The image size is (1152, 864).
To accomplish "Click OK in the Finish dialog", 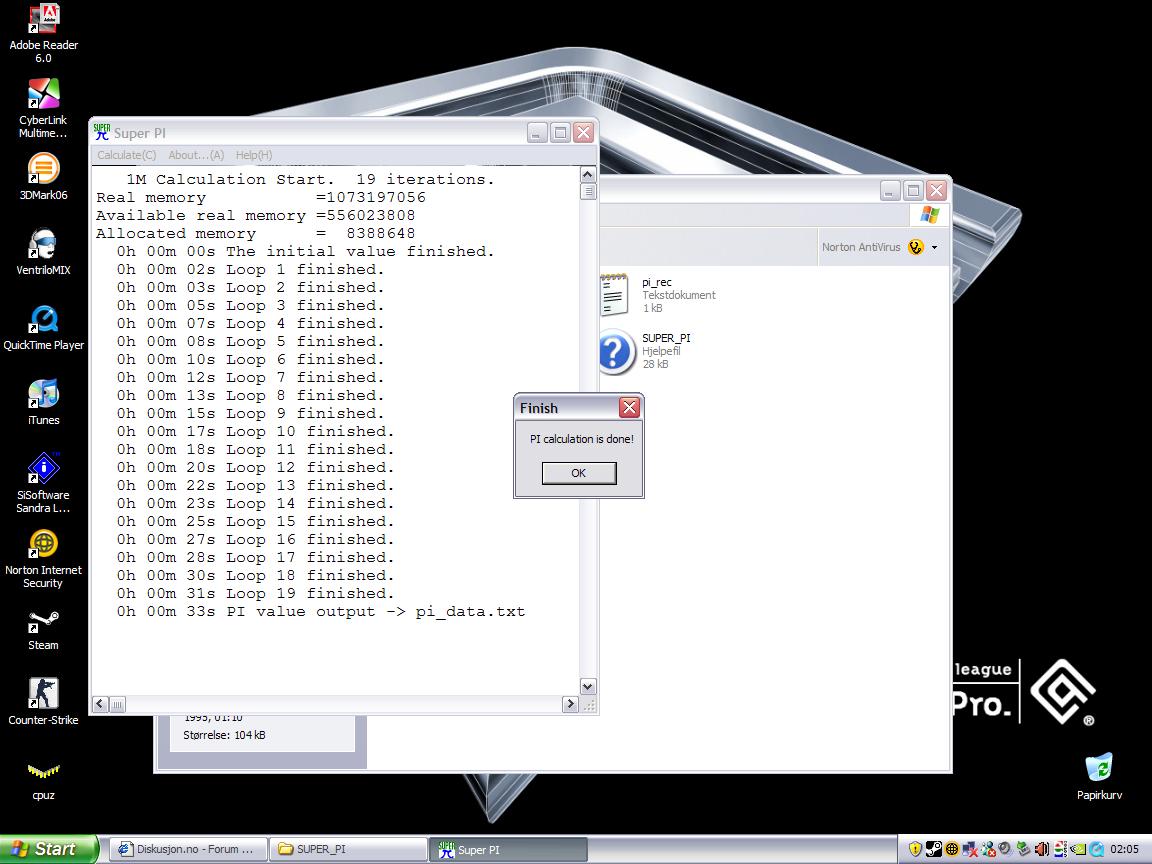I will [x=579, y=473].
